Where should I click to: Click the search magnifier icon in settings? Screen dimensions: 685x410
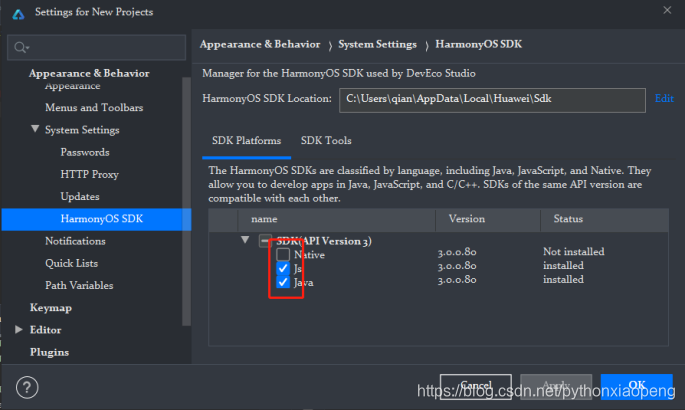[x=21, y=47]
